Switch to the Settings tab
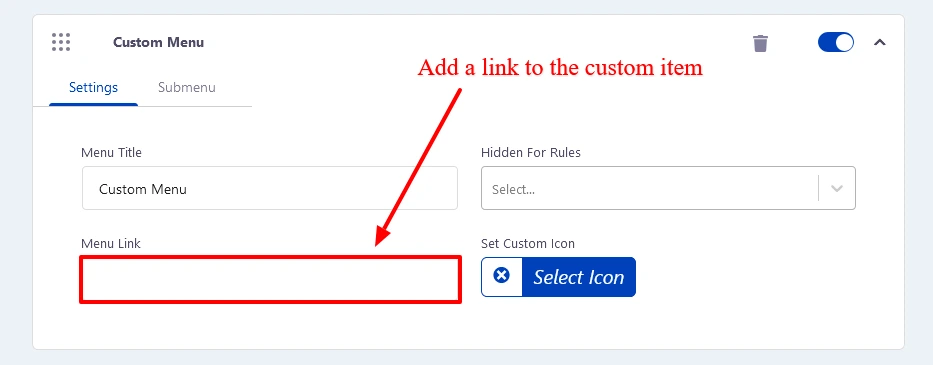The width and height of the screenshot is (933, 365). click(93, 88)
